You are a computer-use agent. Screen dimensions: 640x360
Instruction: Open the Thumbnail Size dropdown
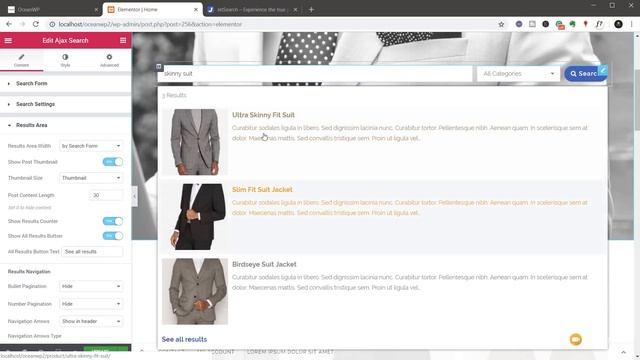[91, 178]
